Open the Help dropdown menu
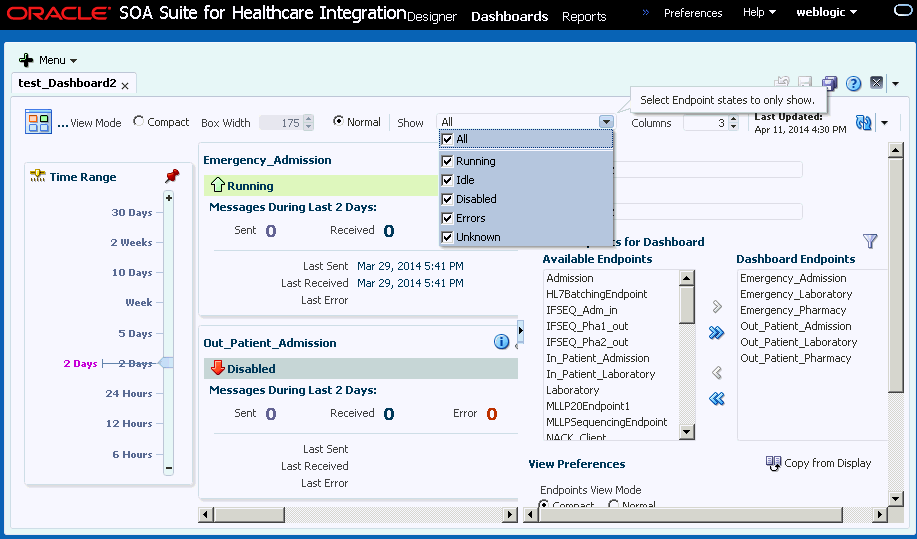The image size is (917, 539). 772,12
